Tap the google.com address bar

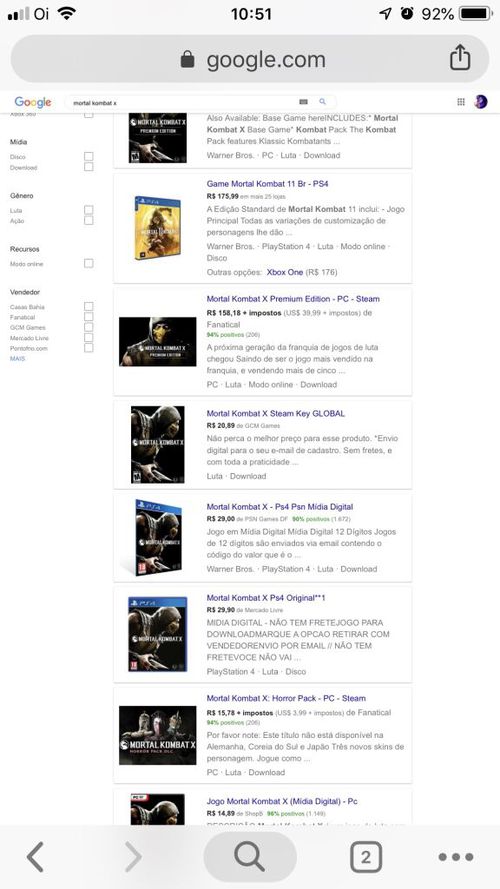[x=249, y=59]
